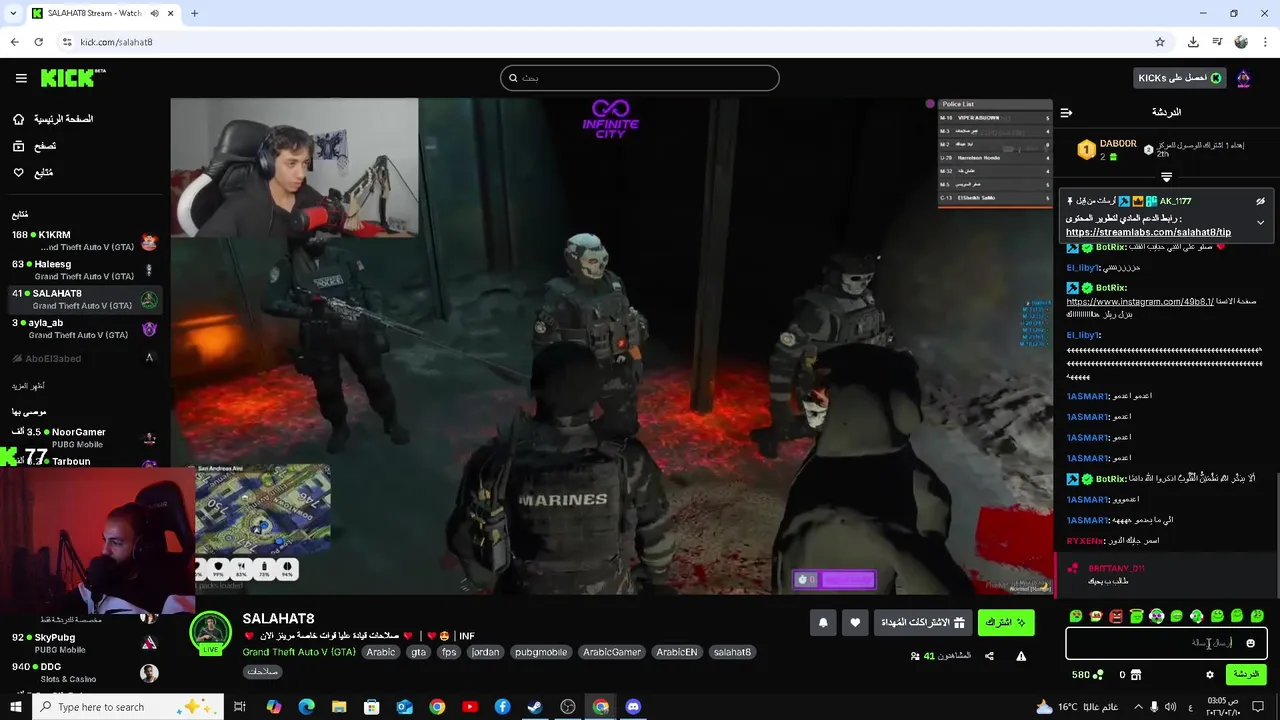The height and width of the screenshot is (720, 1280).
Task: Select the fps tag
Action: tap(449, 652)
